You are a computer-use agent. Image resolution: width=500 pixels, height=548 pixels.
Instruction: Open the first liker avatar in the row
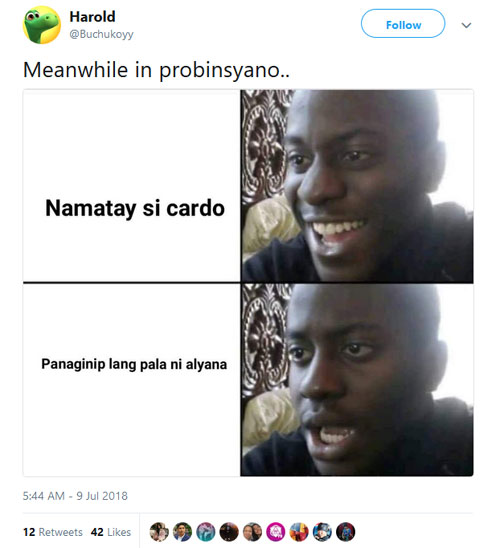pyautogui.click(x=159, y=532)
